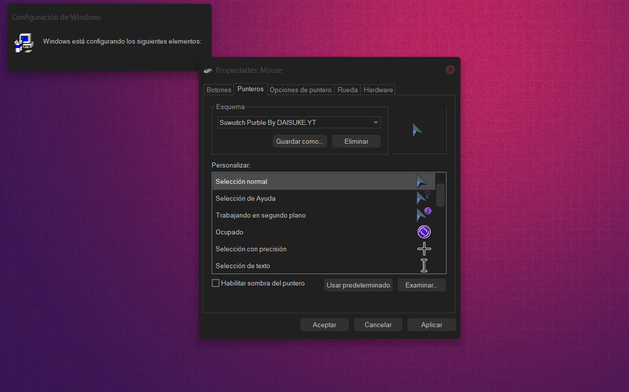Click the cursor preview box beside Esquema
The image size is (629, 392).
tap(420, 130)
